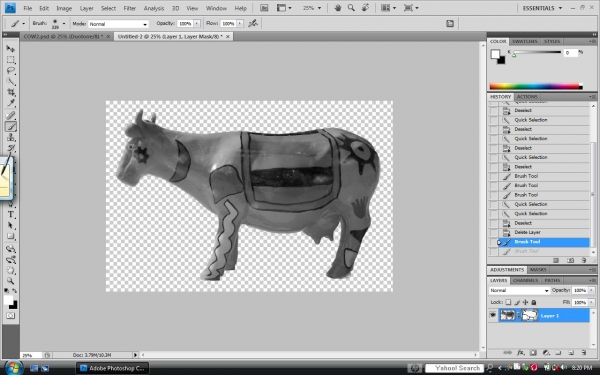Open the Brush panel toggle in the options bar
This screenshot has width=600, height=375.
(x=450, y=24)
